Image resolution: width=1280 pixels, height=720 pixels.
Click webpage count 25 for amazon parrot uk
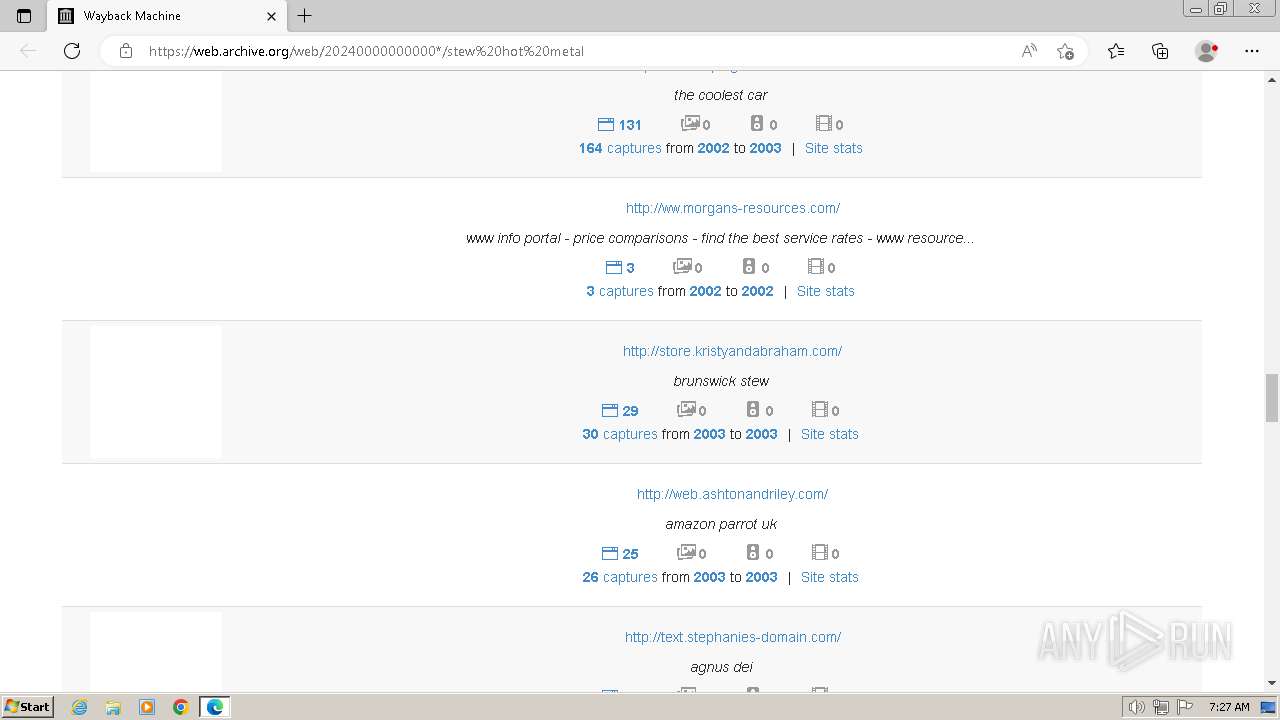click(620, 554)
